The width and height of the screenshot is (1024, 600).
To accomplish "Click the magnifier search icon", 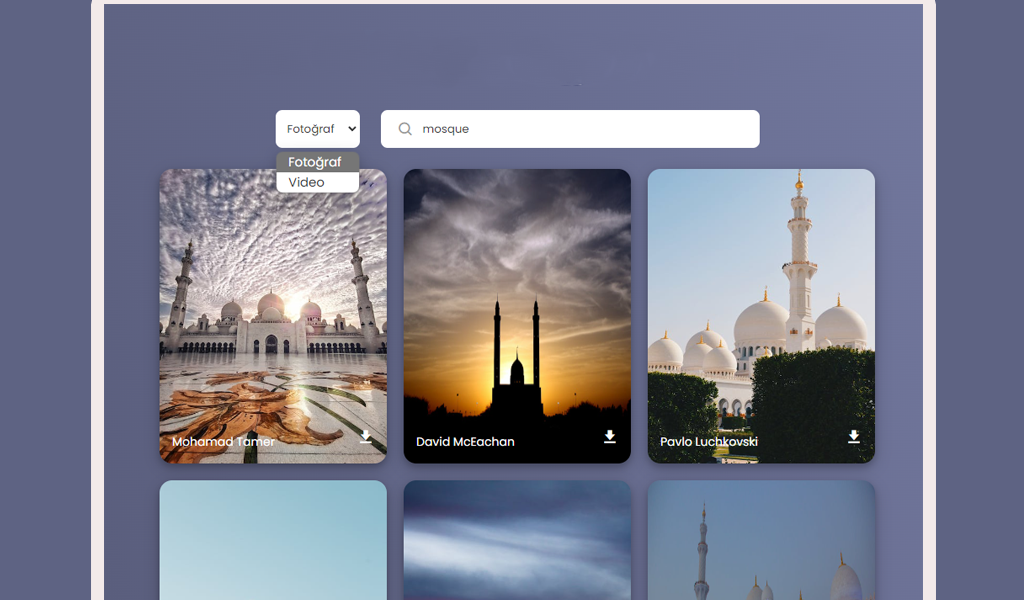I will [x=405, y=129].
